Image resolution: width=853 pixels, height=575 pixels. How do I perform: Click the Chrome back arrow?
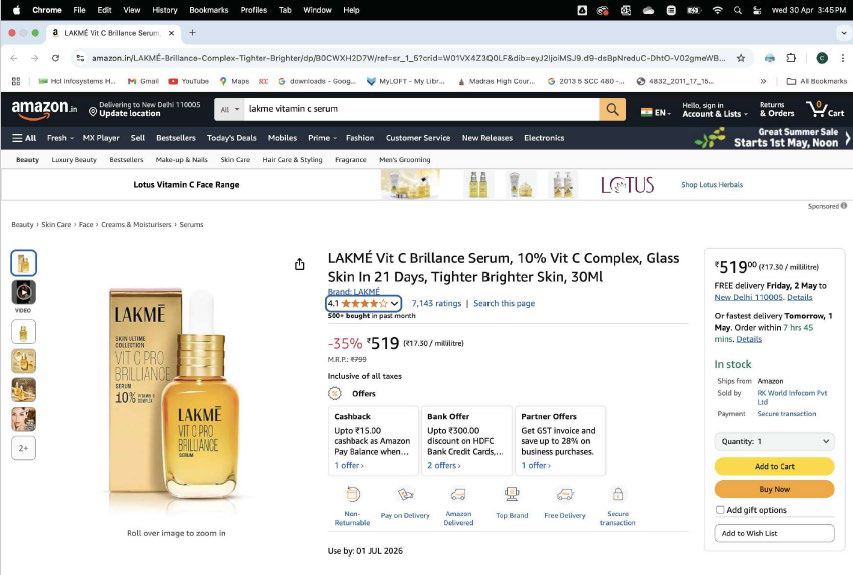tap(14, 58)
